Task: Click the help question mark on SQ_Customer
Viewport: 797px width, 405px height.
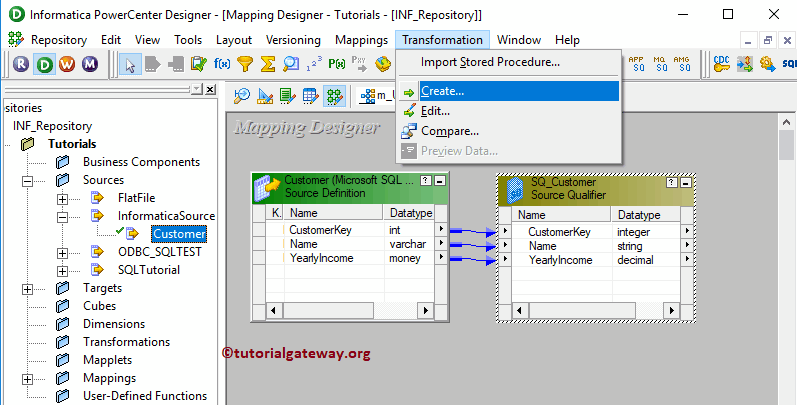Action: tap(672, 182)
